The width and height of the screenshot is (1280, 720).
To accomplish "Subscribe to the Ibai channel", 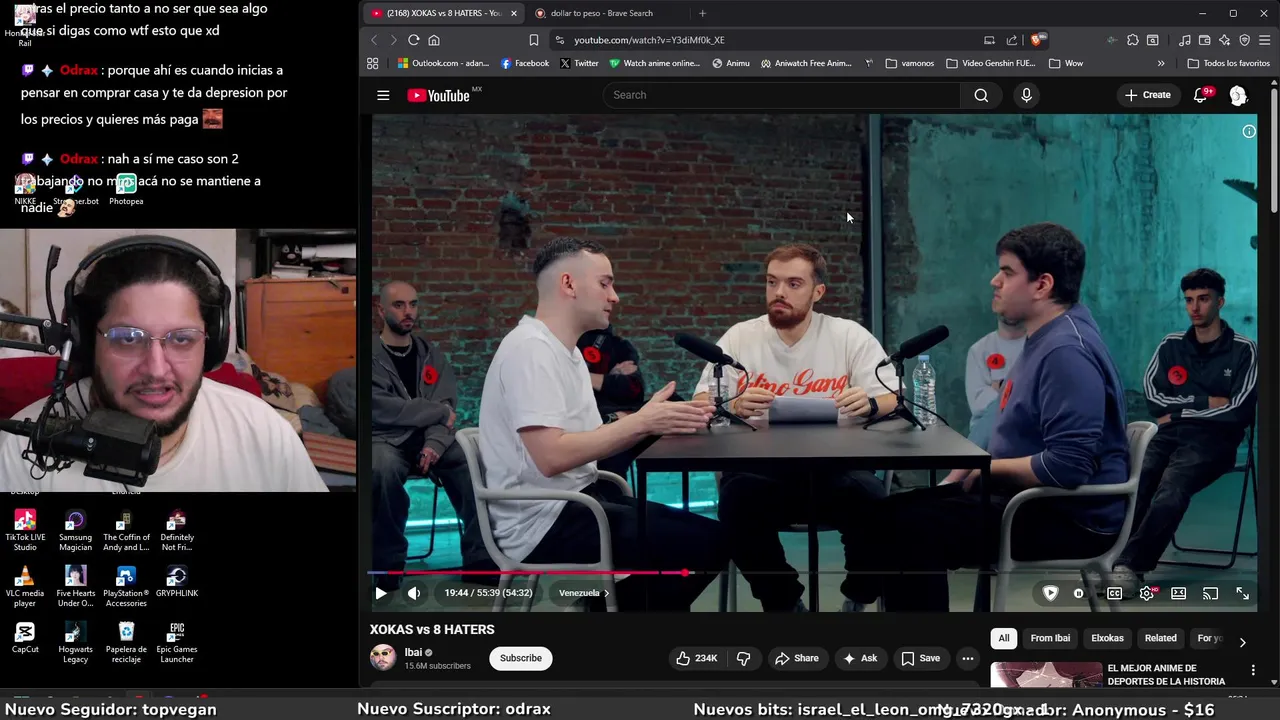I will tap(521, 658).
